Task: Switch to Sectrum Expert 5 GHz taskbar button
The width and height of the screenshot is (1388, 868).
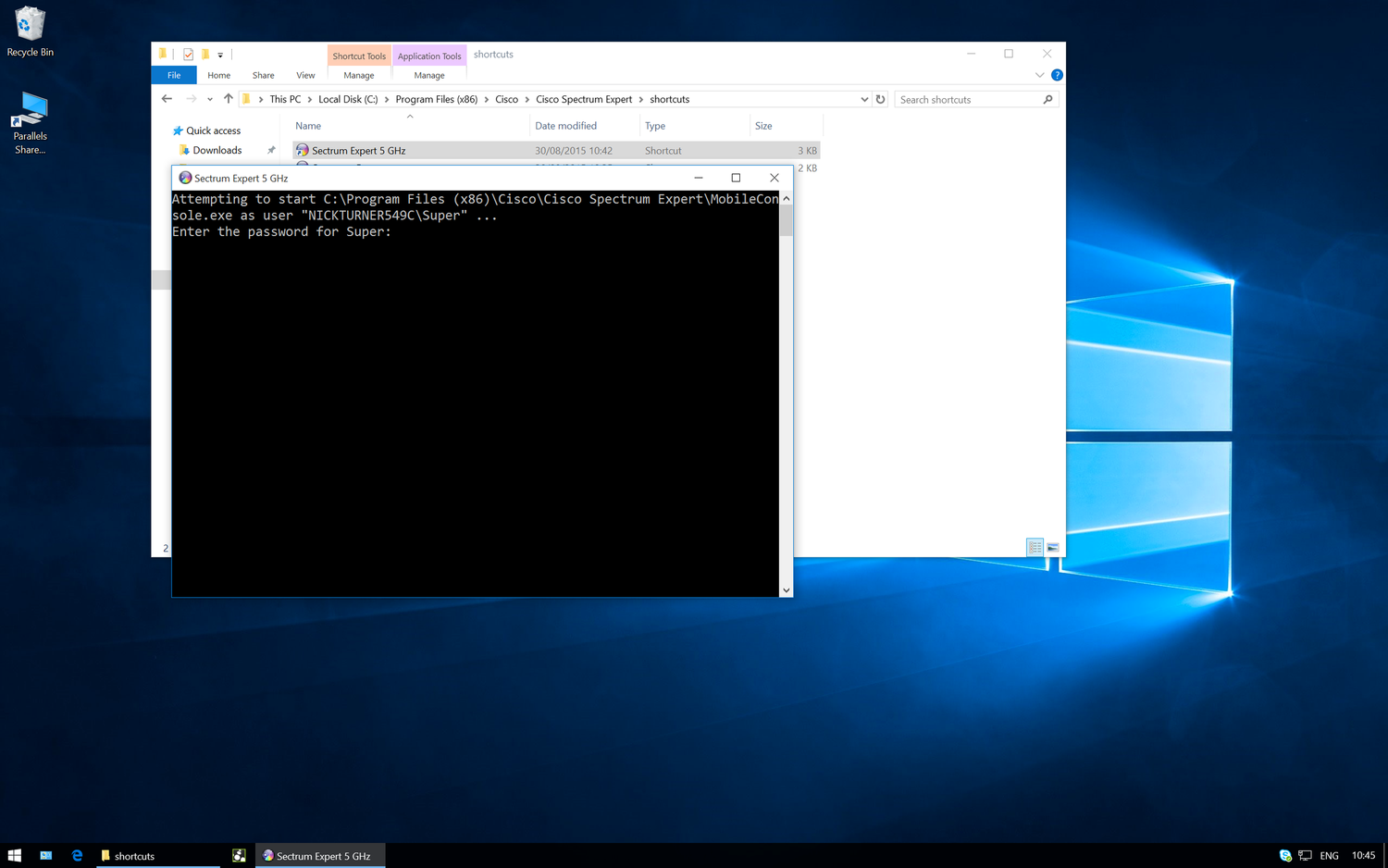Action: pyautogui.click(x=321, y=856)
